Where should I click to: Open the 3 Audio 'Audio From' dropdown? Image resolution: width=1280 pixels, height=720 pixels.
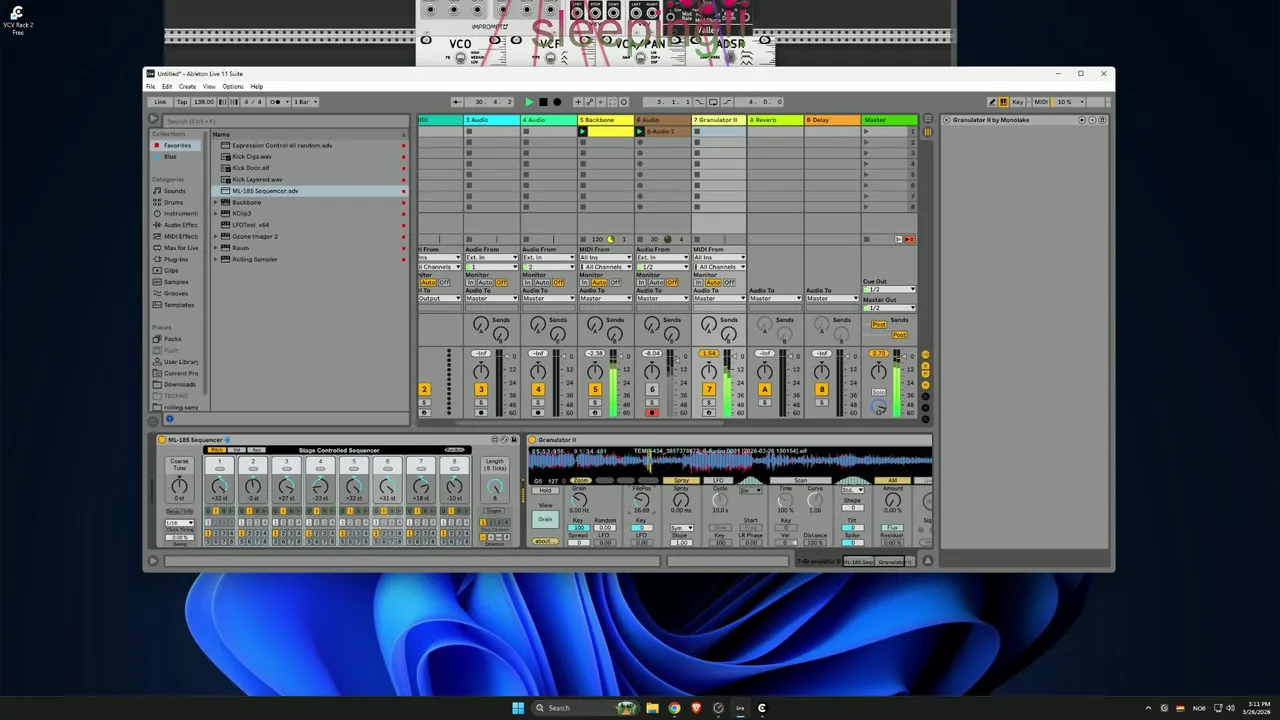pyautogui.click(x=491, y=258)
